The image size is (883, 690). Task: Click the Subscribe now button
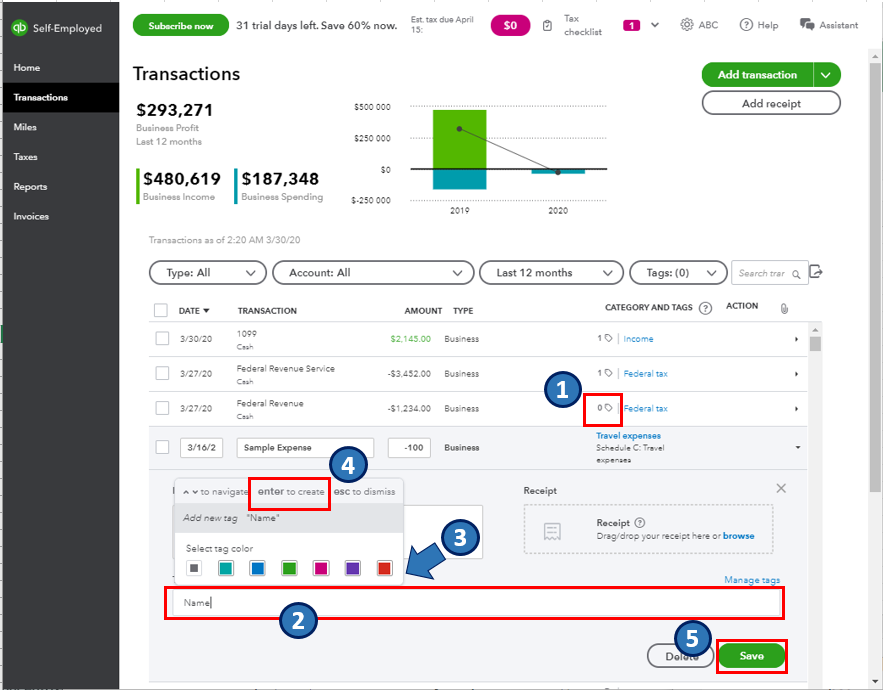click(181, 25)
